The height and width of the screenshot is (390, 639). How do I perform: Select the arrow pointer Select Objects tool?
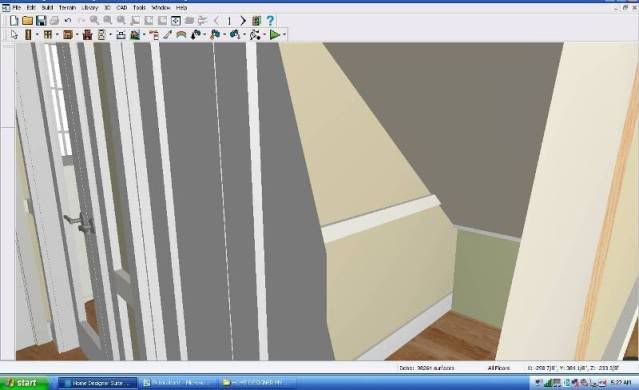click(14, 35)
